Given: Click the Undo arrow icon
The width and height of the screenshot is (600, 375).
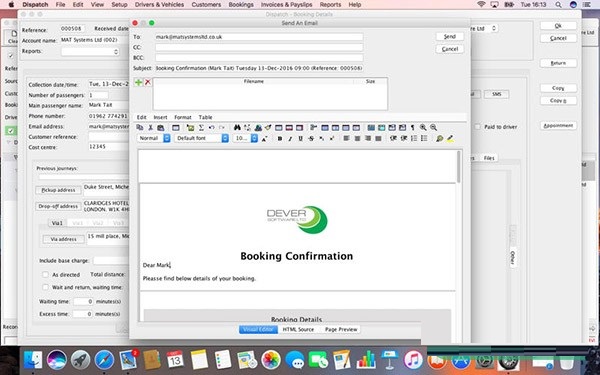Looking at the screenshot, I should (x=211, y=127).
